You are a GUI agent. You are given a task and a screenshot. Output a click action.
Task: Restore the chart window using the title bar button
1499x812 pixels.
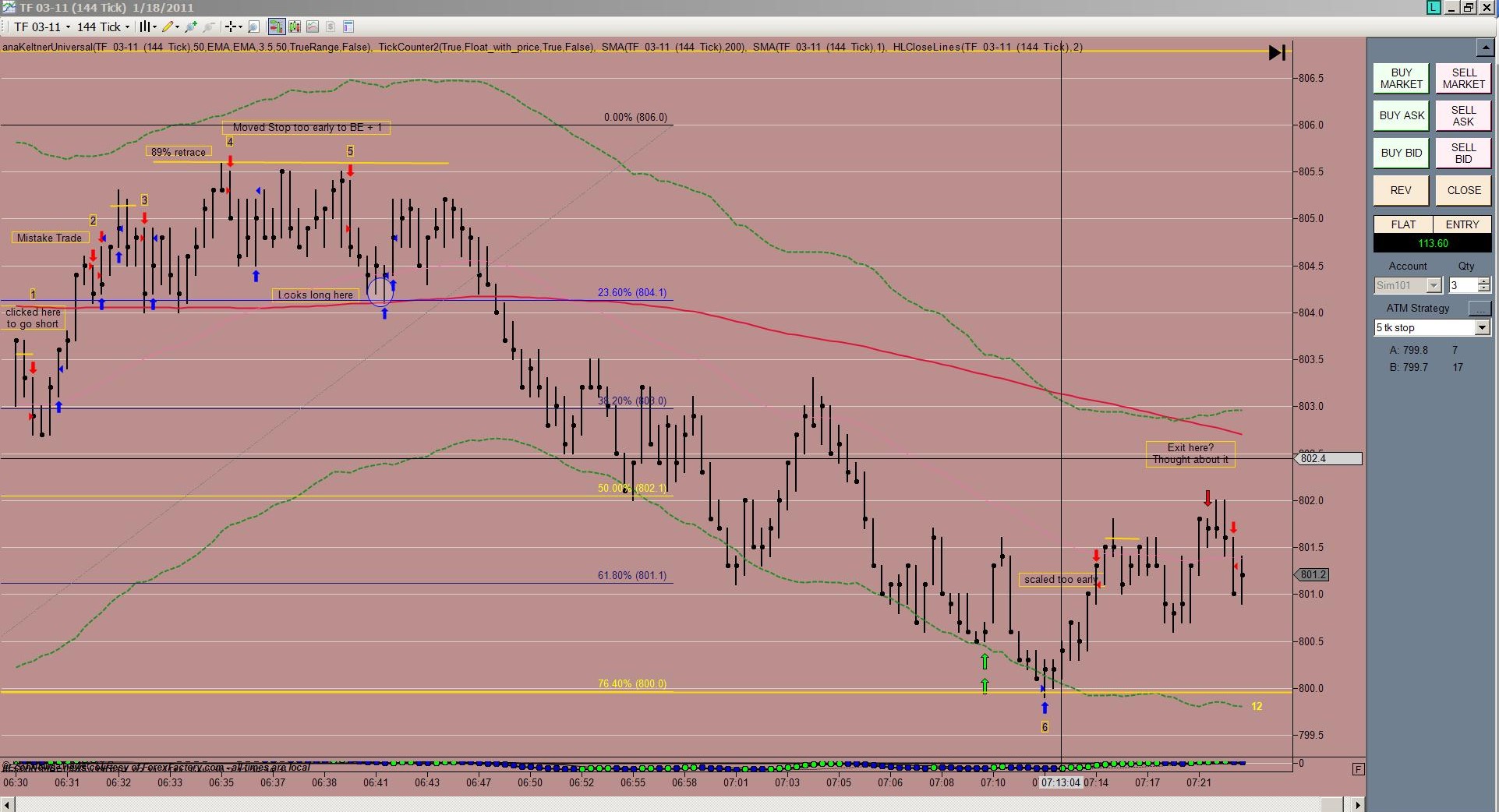click(1469, 7)
